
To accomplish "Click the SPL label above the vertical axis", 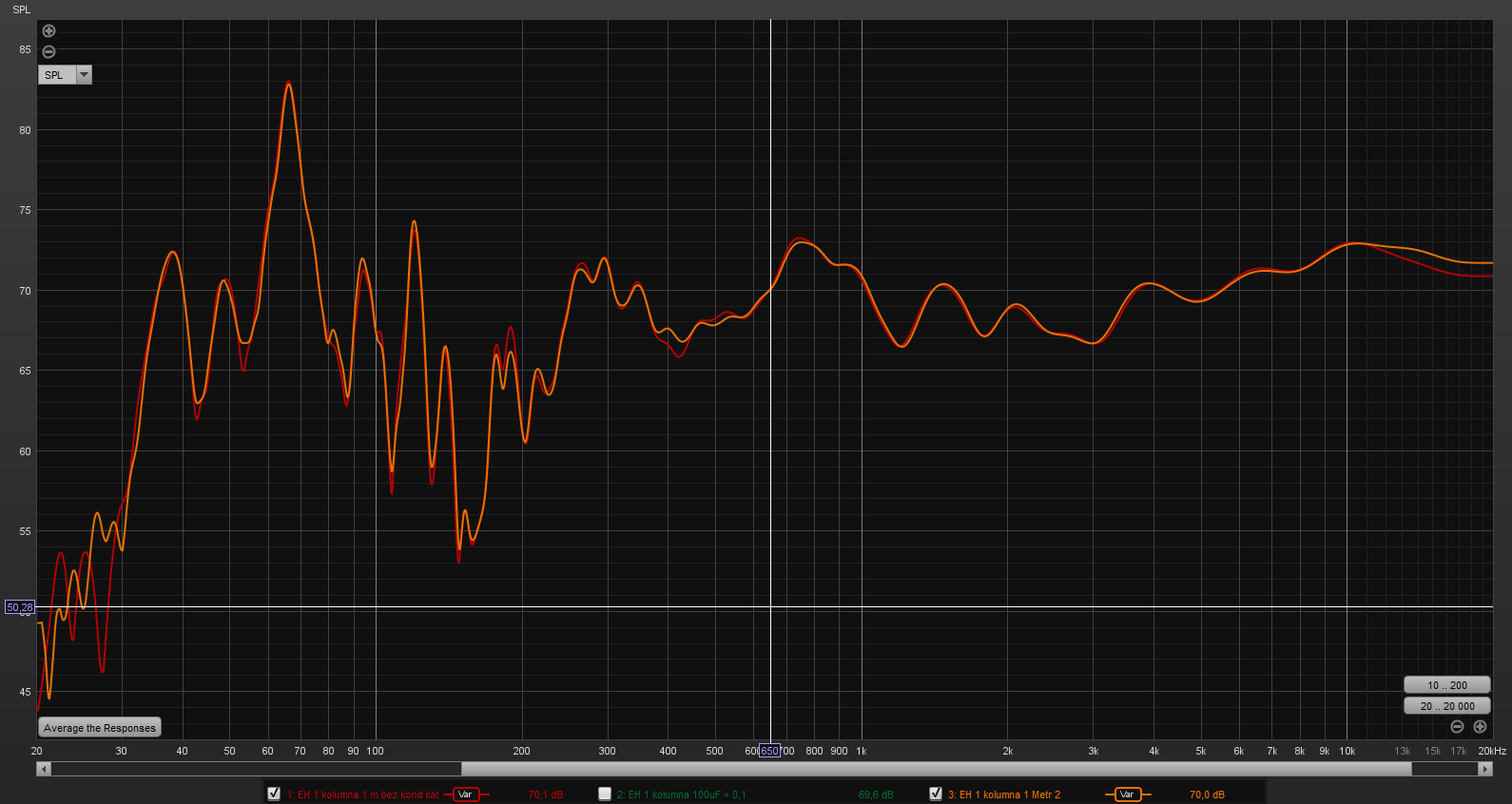I will (x=21, y=10).
